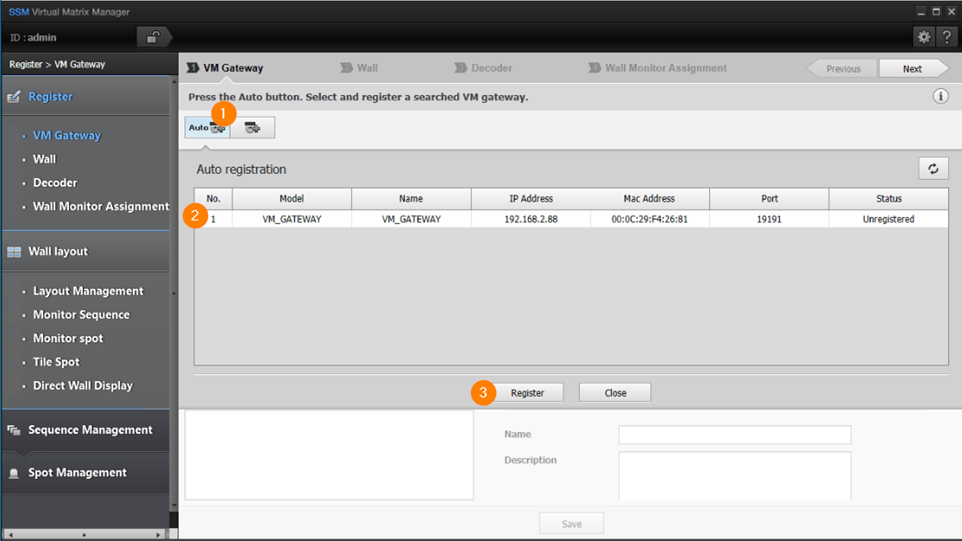Expand the Wall layout section
Viewport: 962px width, 541px height.
pos(86,251)
